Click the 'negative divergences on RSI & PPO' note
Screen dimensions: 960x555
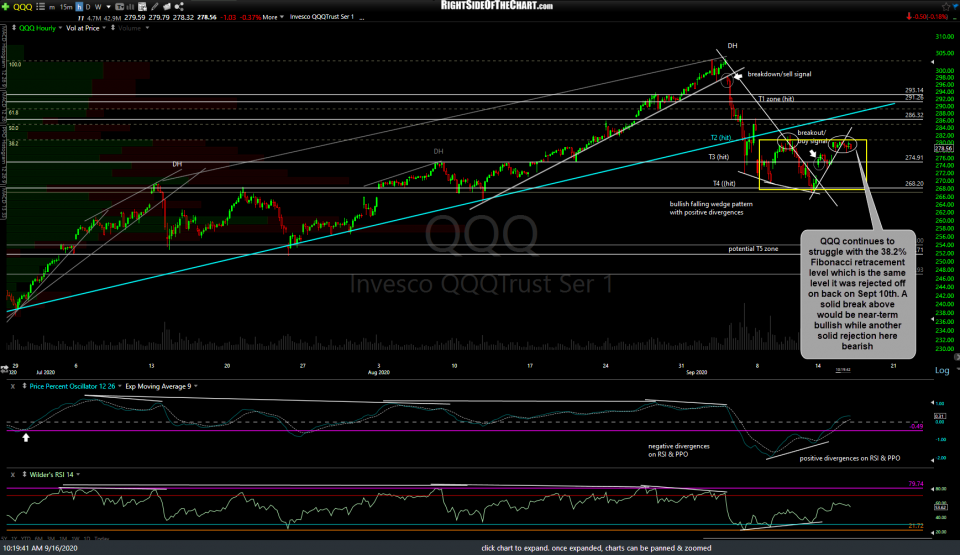click(679, 450)
